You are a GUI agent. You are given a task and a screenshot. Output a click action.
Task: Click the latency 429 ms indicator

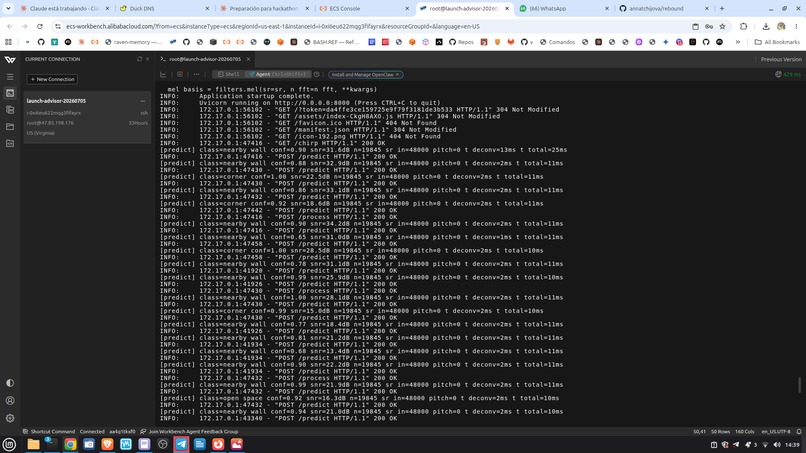coord(788,75)
